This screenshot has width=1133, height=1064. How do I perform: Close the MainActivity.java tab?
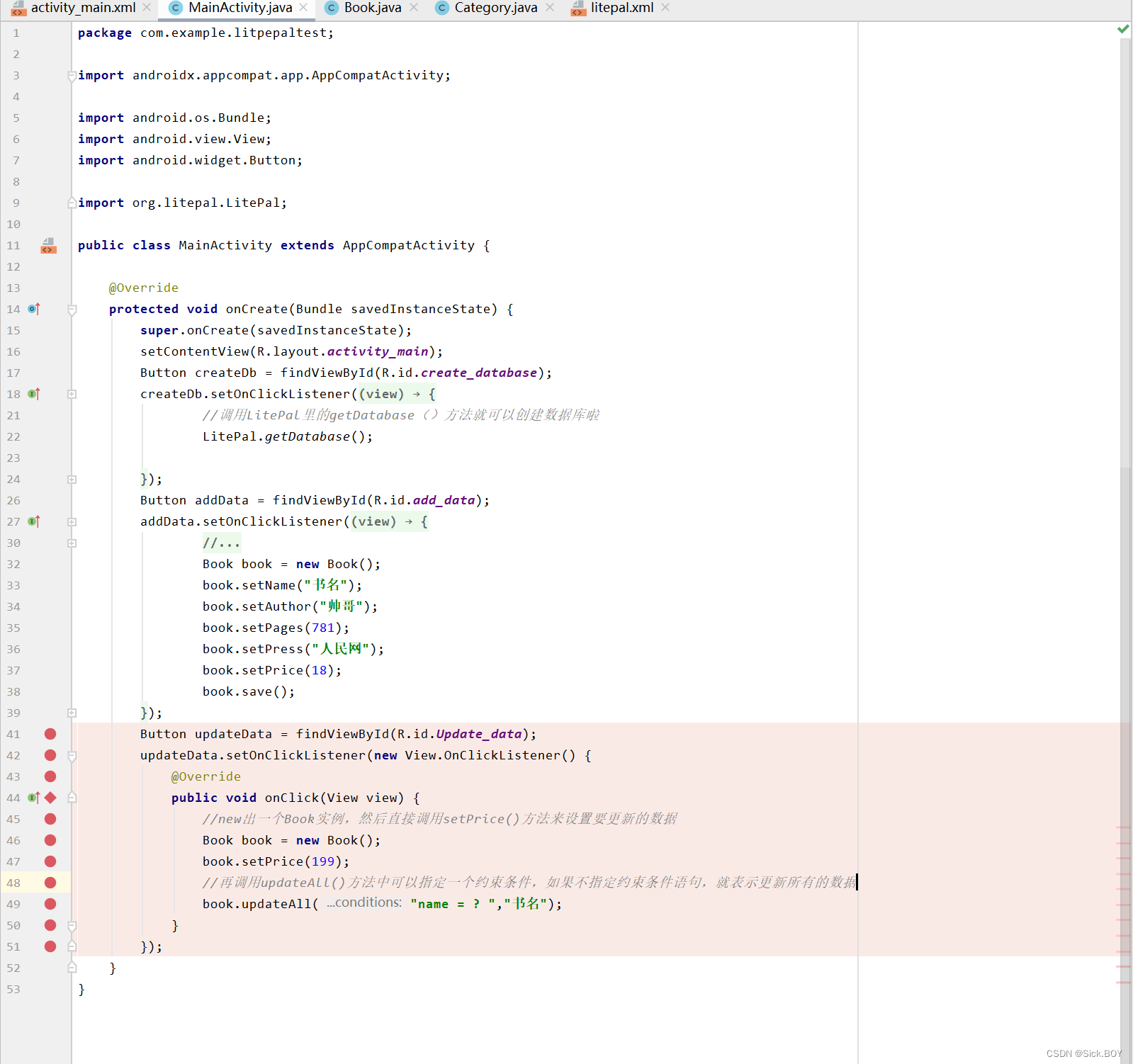tap(303, 8)
